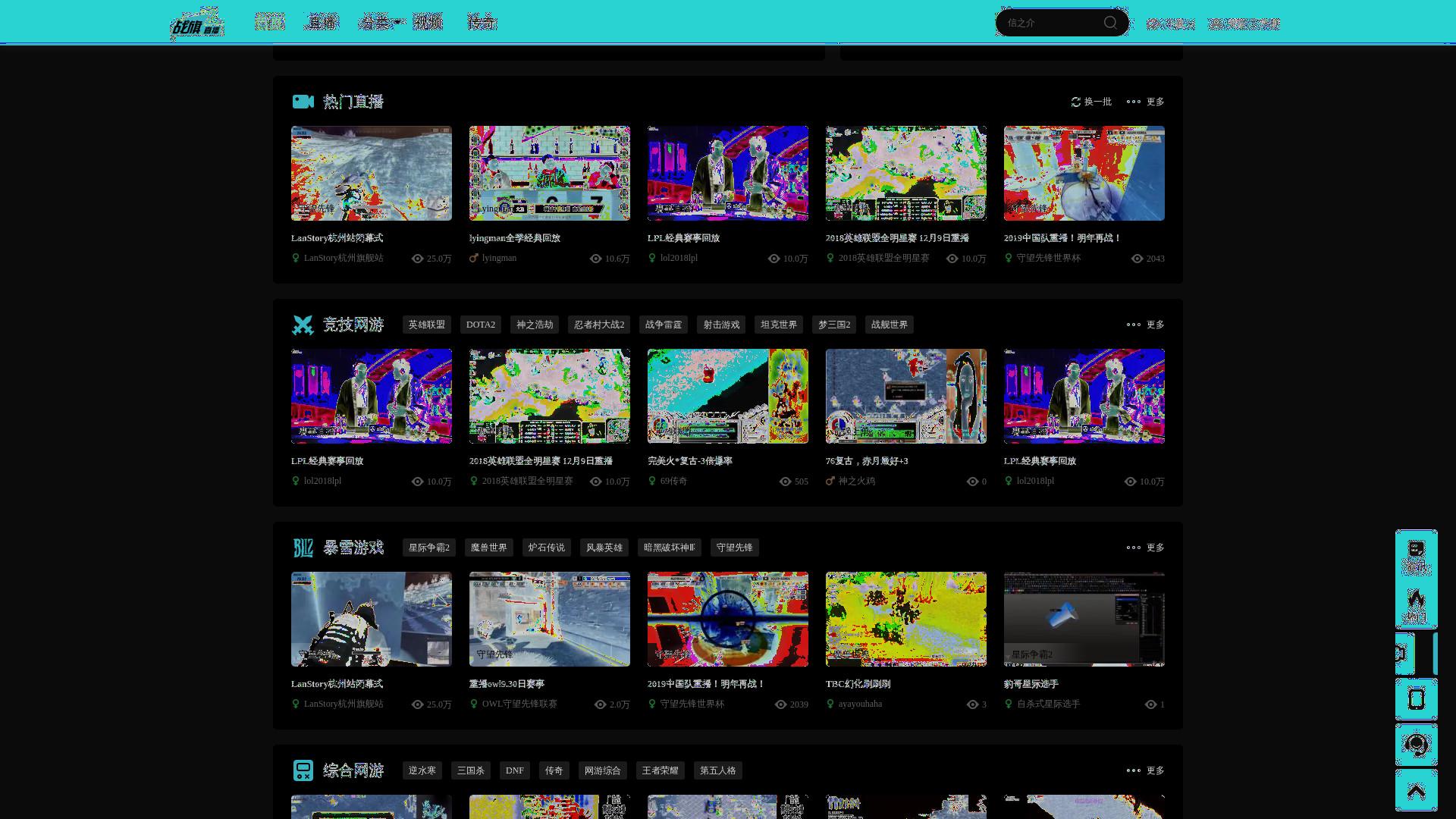Click the pin icon beside 自杀式星际选手
The height and width of the screenshot is (819, 1456).
coord(1009,704)
